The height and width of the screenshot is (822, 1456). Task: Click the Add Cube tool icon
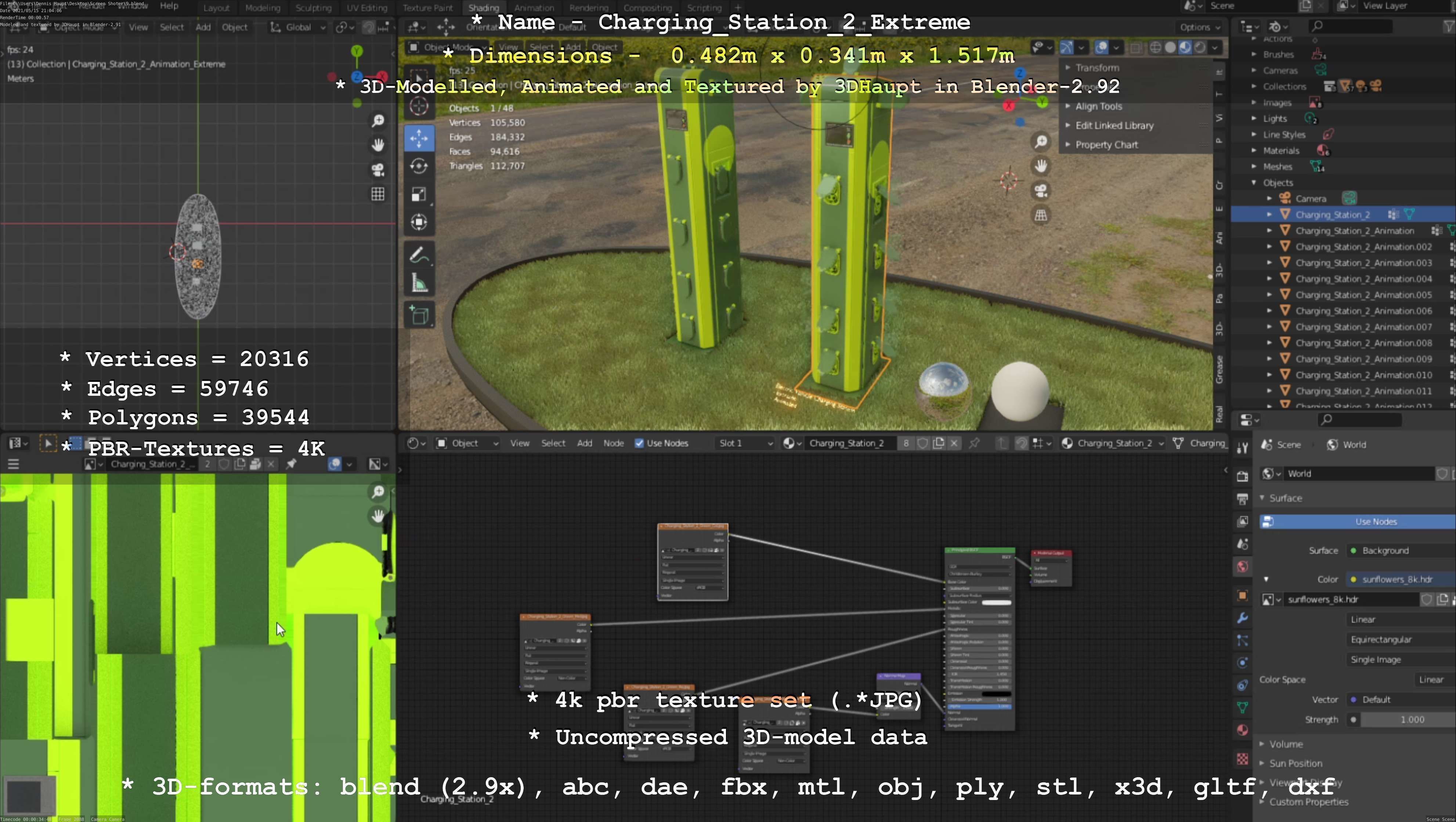[419, 315]
